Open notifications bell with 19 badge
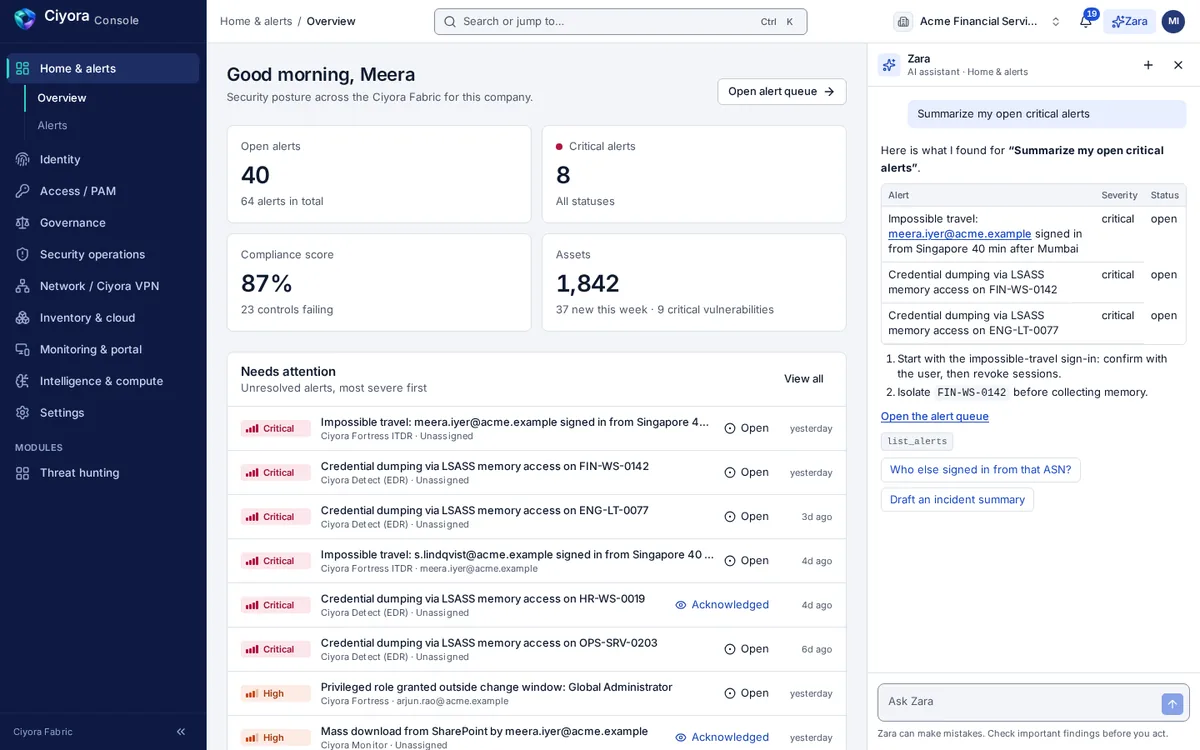This screenshot has width=1200, height=750. pos(1086,21)
